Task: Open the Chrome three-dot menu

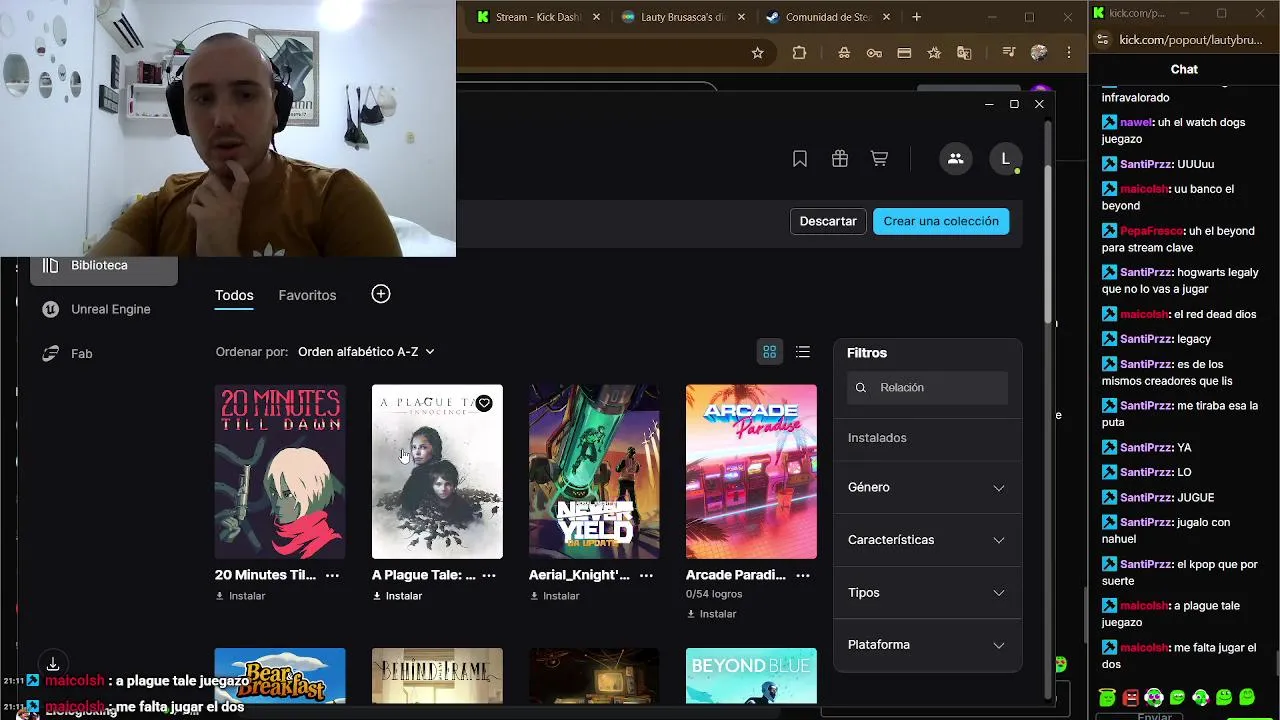Action: 1069,53
